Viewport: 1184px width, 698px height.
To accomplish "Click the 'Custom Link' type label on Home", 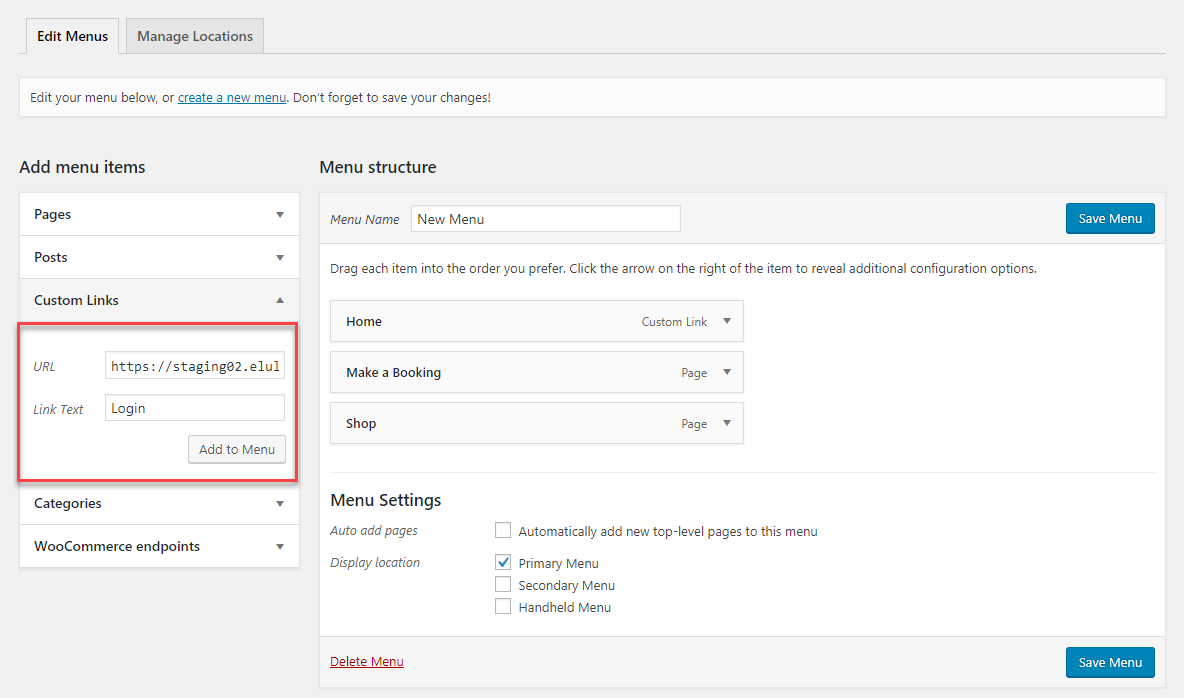I will [674, 322].
